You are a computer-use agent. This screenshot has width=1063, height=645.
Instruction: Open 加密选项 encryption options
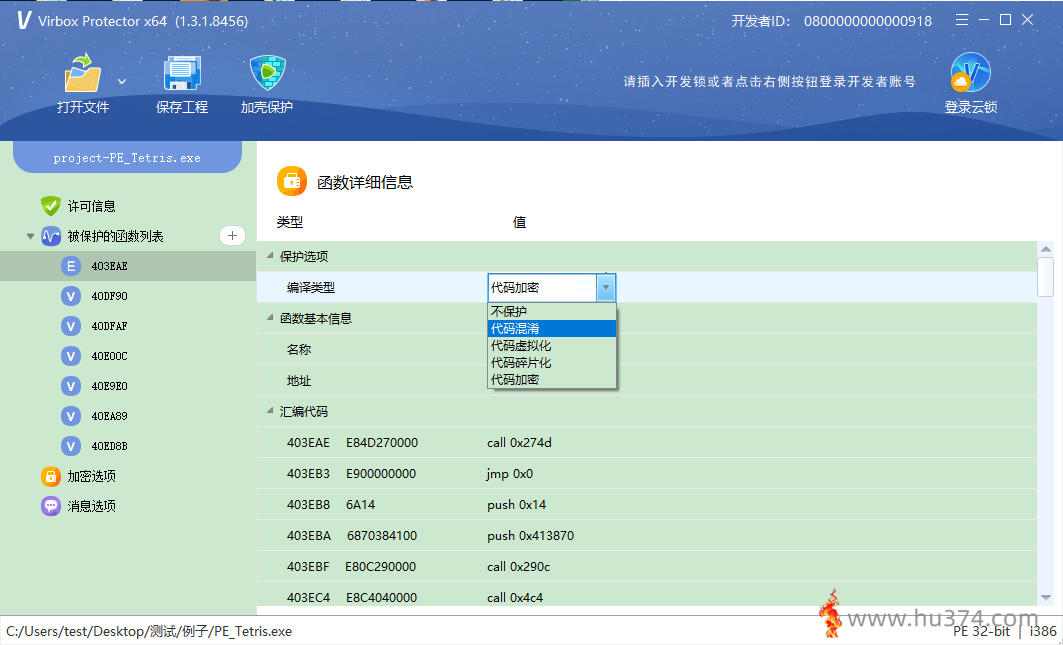pyautogui.click(x=92, y=476)
